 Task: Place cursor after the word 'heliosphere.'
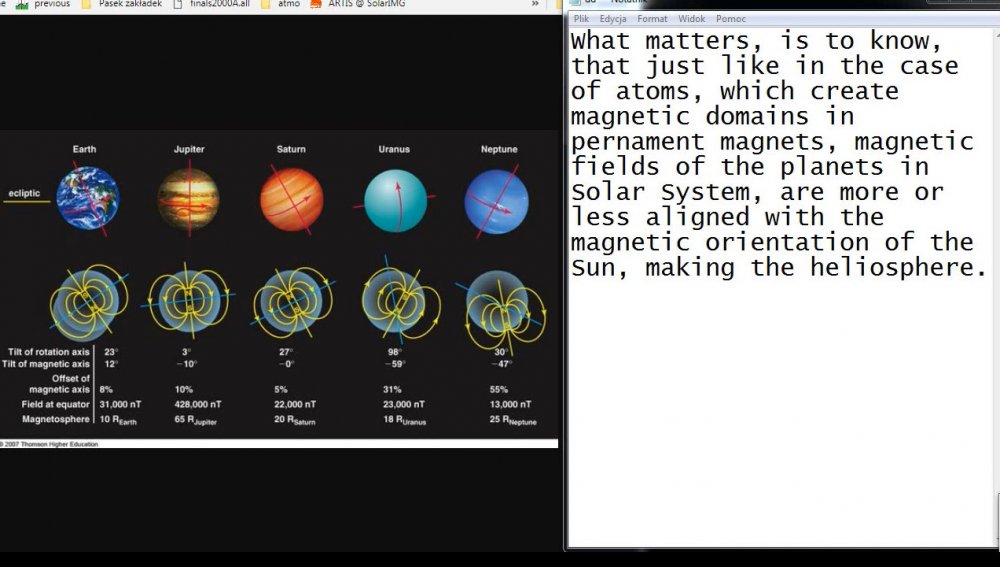click(x=988, y=268)
